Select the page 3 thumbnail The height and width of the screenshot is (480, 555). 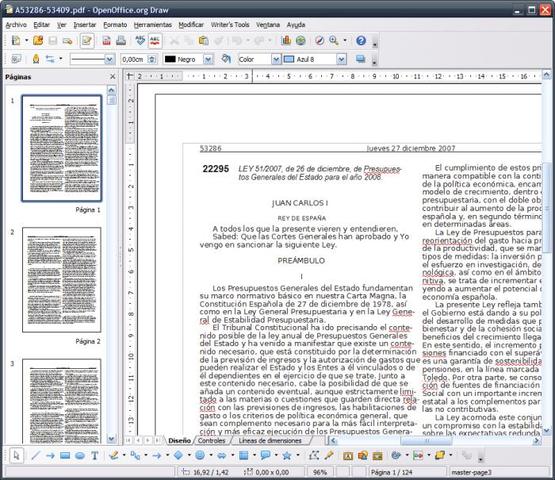tap(62, 401)
